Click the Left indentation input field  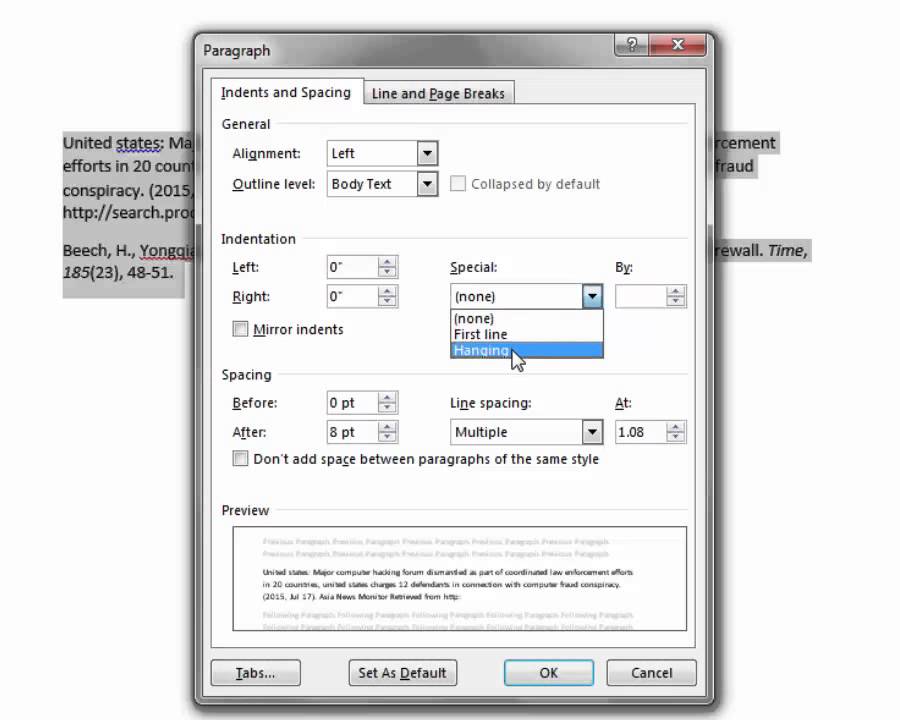pyautogui.click(x=352, y=267)
